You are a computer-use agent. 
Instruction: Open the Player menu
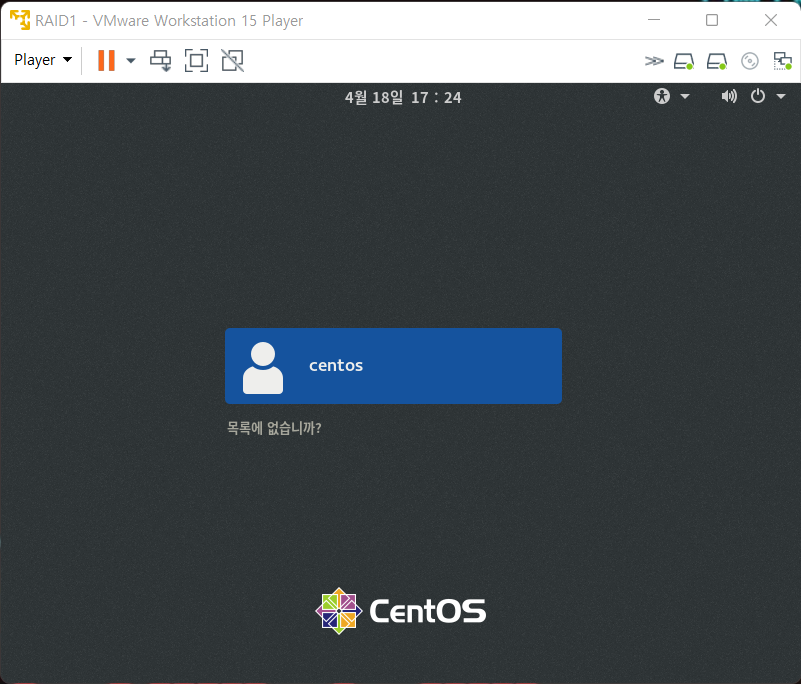[x=43, y=60]
